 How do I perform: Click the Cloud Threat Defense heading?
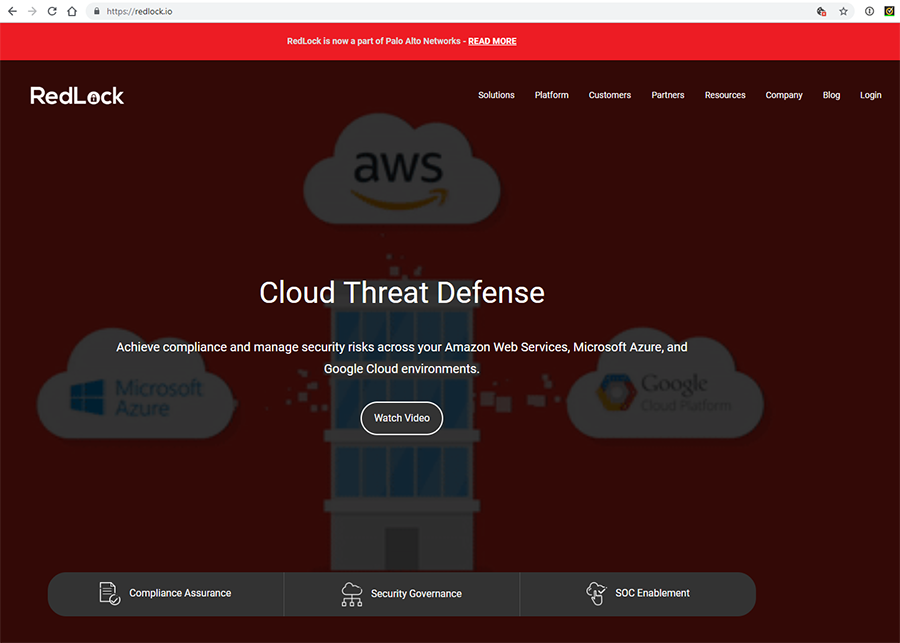point(402,293)
